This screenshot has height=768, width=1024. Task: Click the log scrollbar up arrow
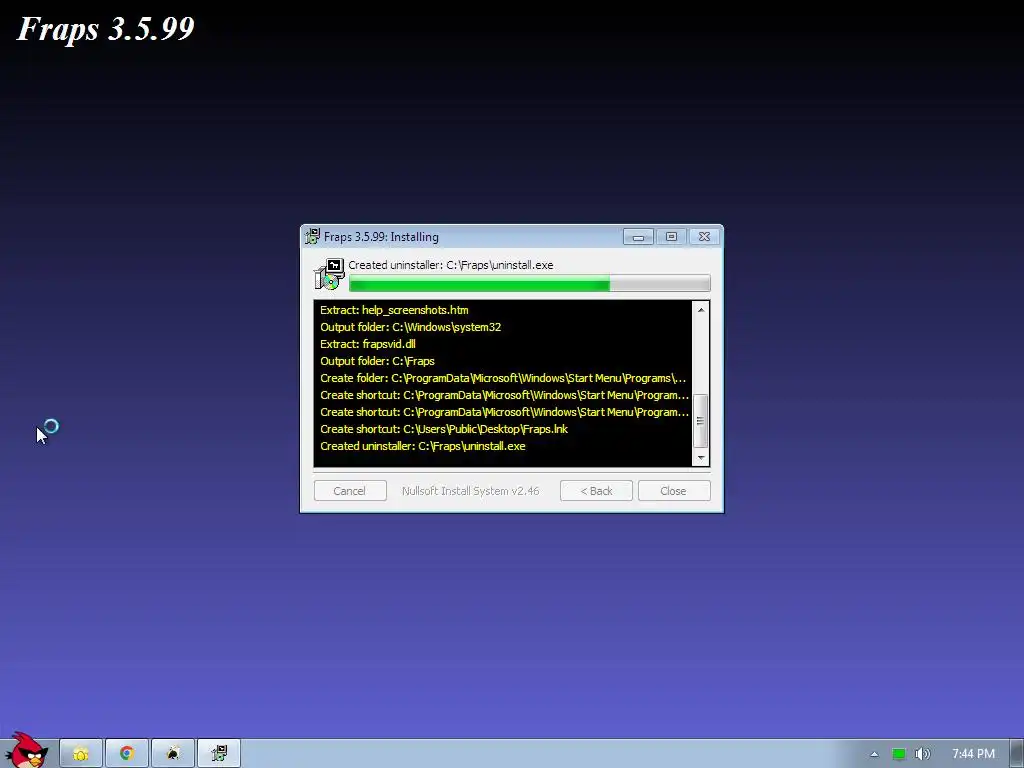point(701,310)
